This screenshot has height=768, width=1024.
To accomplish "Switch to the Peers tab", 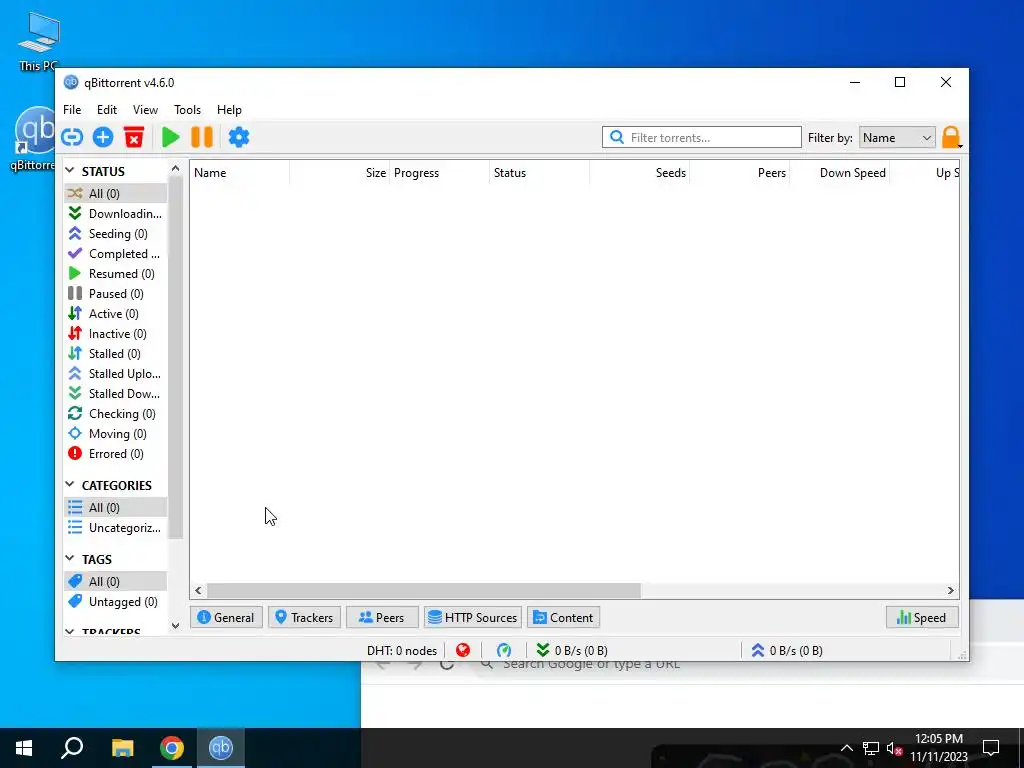I will pyautogui.click(x=382, y=617).
